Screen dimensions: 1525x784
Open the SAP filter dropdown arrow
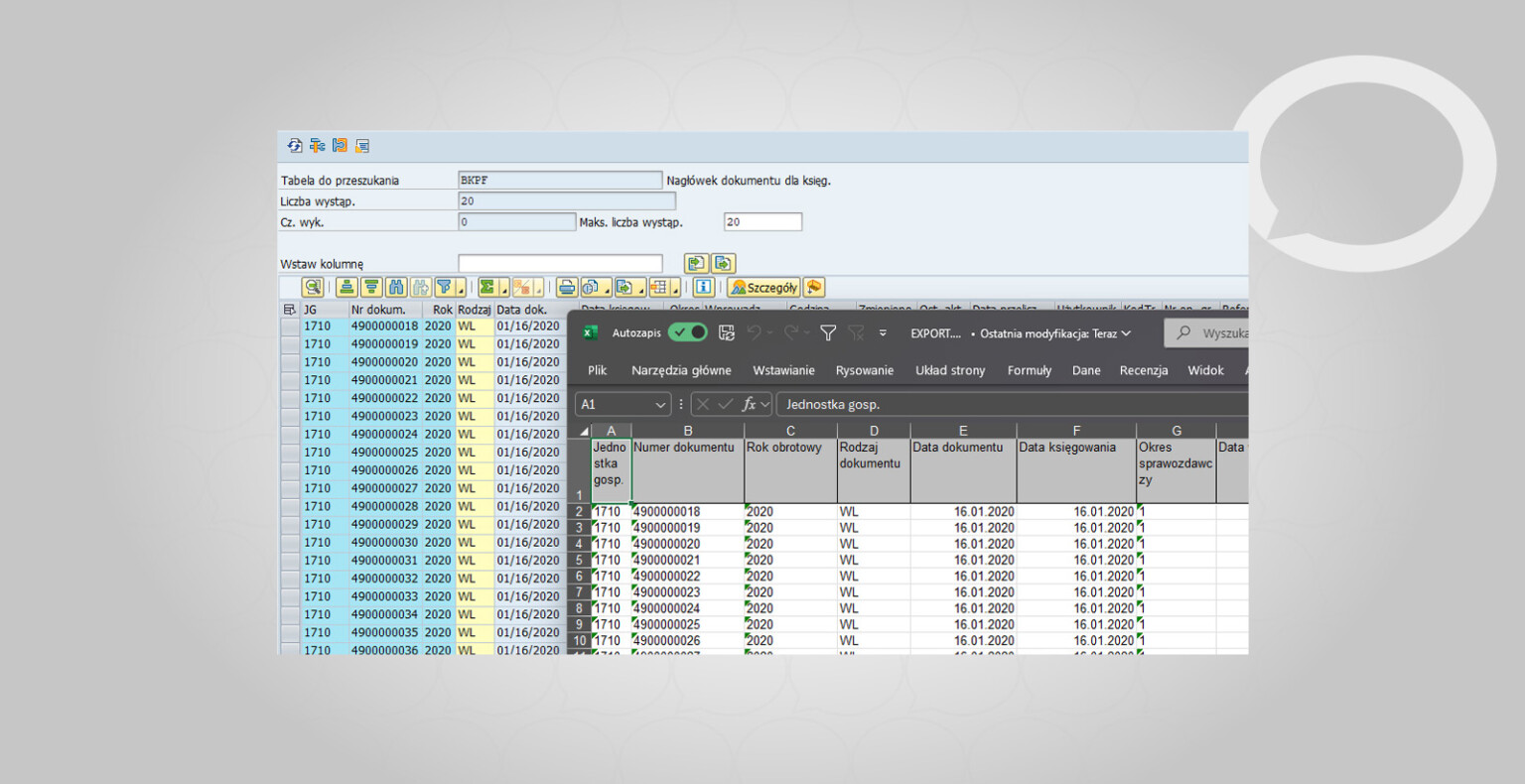461,289
